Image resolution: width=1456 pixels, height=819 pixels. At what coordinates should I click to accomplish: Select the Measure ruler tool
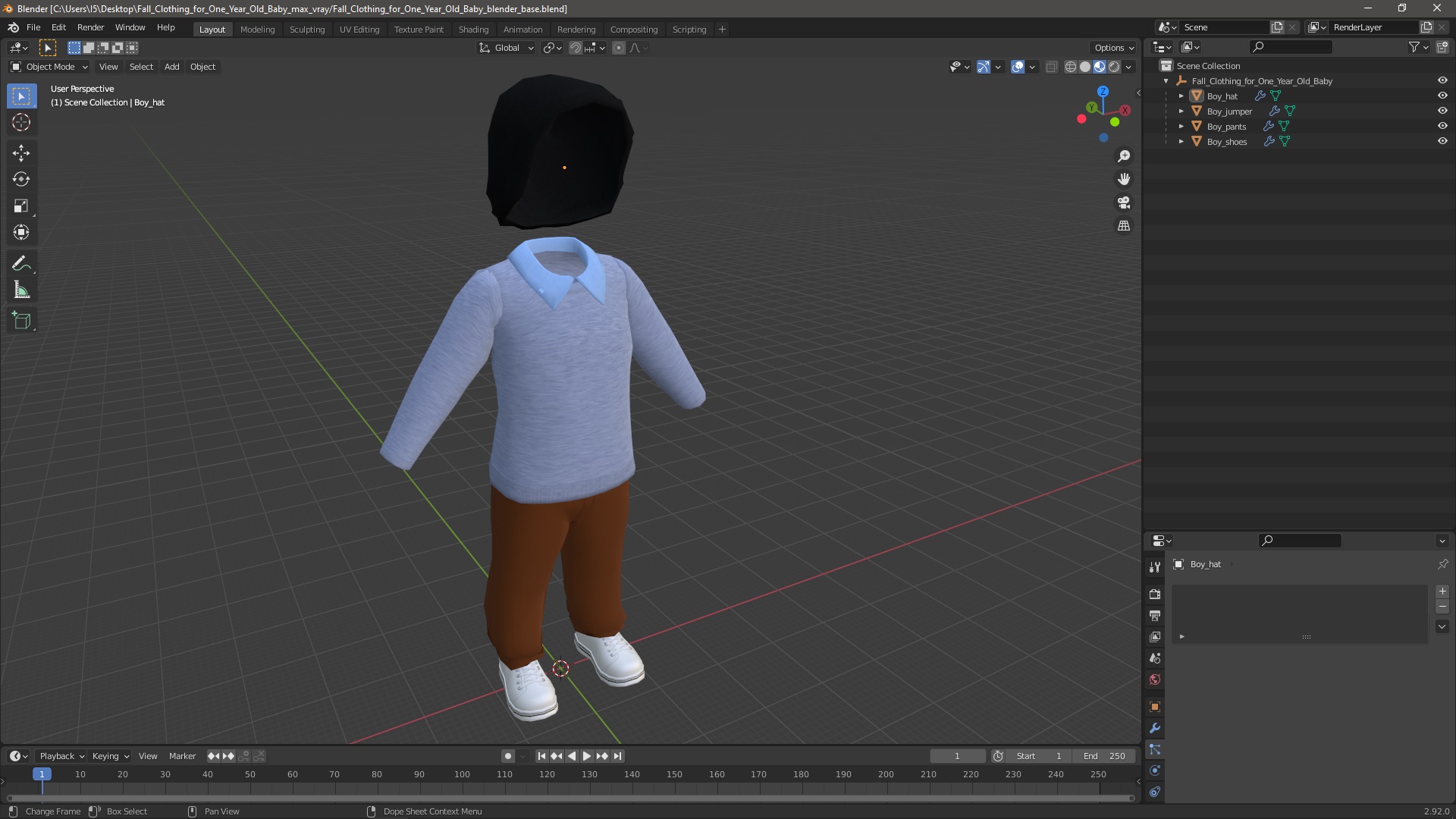pos(21,290)
